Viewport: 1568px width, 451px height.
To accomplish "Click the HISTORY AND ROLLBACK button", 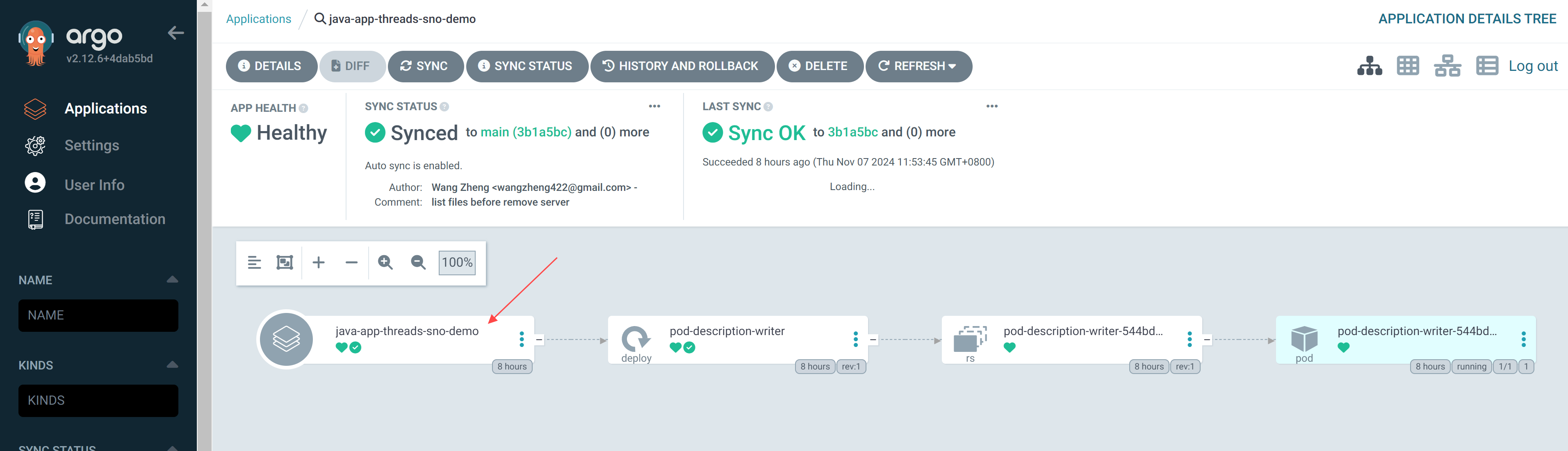I will click(x=682, y=66).
